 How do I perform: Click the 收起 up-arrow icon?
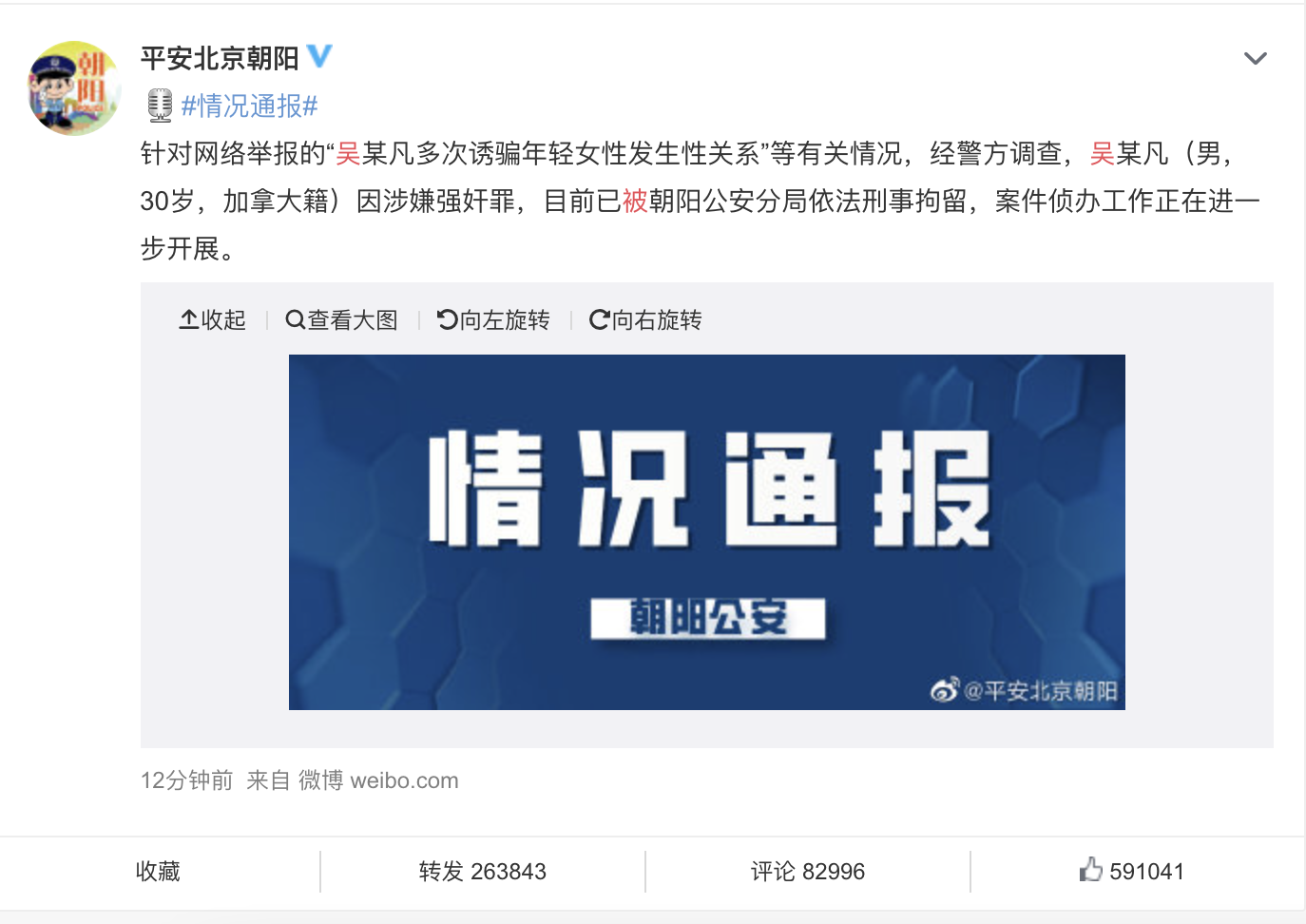[x=189, y=319]
